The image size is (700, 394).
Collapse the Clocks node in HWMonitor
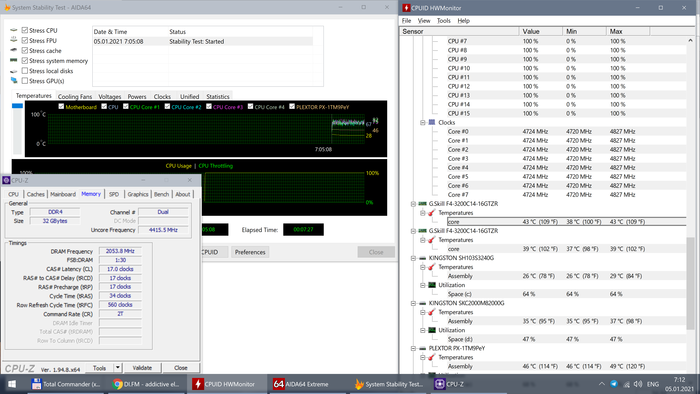click(x=422, y=122)
